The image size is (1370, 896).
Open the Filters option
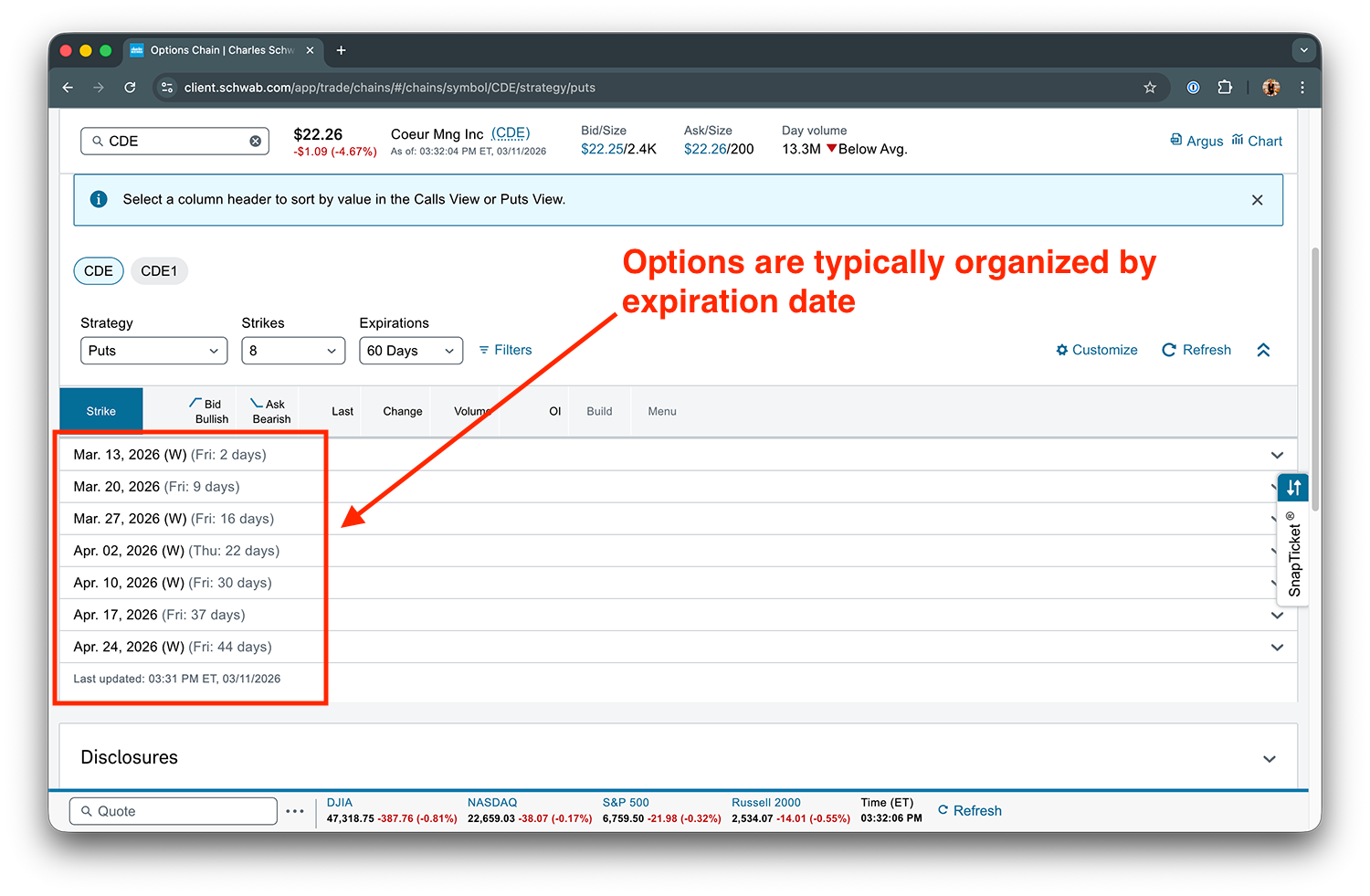[505, 350]
